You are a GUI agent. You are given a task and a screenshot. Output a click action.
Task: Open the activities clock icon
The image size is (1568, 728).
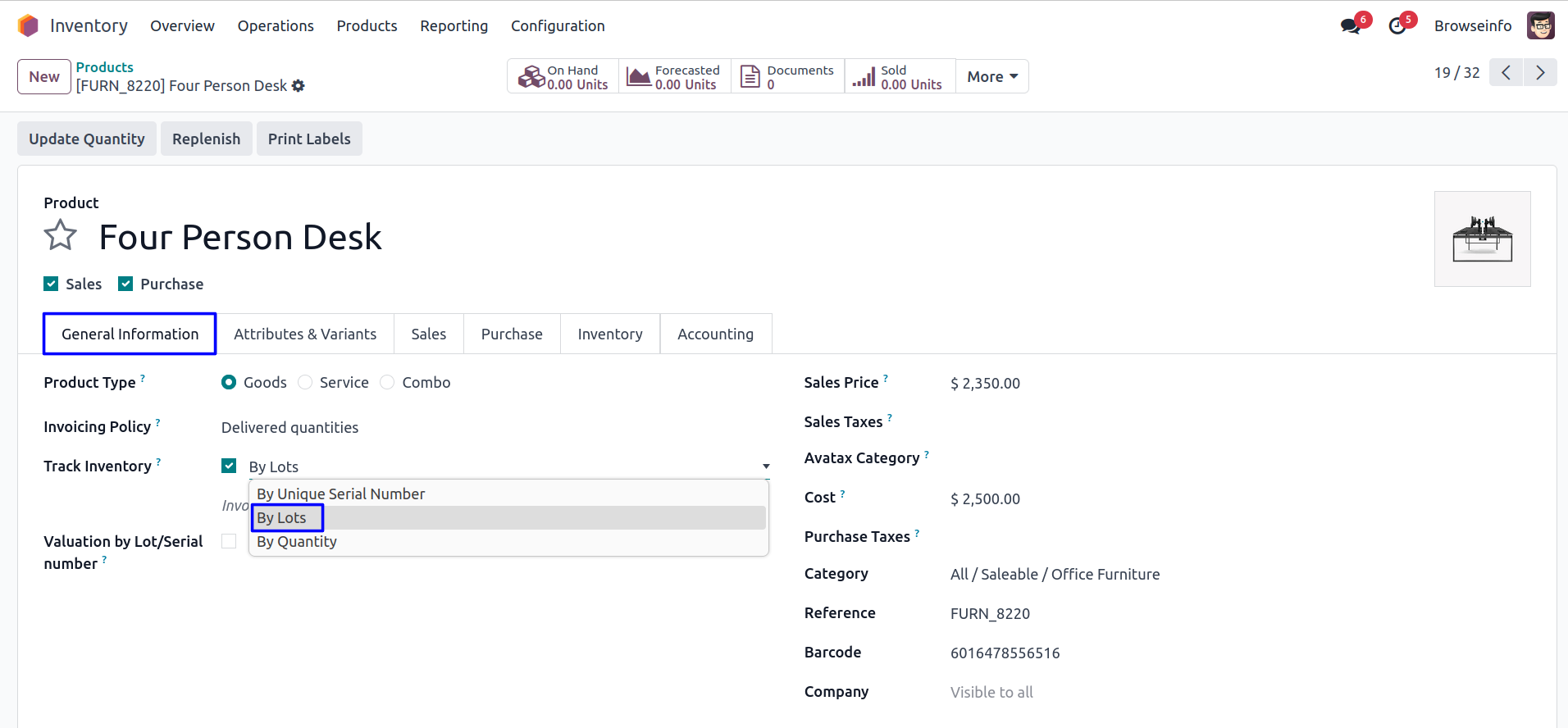[x=1397, y=26]
